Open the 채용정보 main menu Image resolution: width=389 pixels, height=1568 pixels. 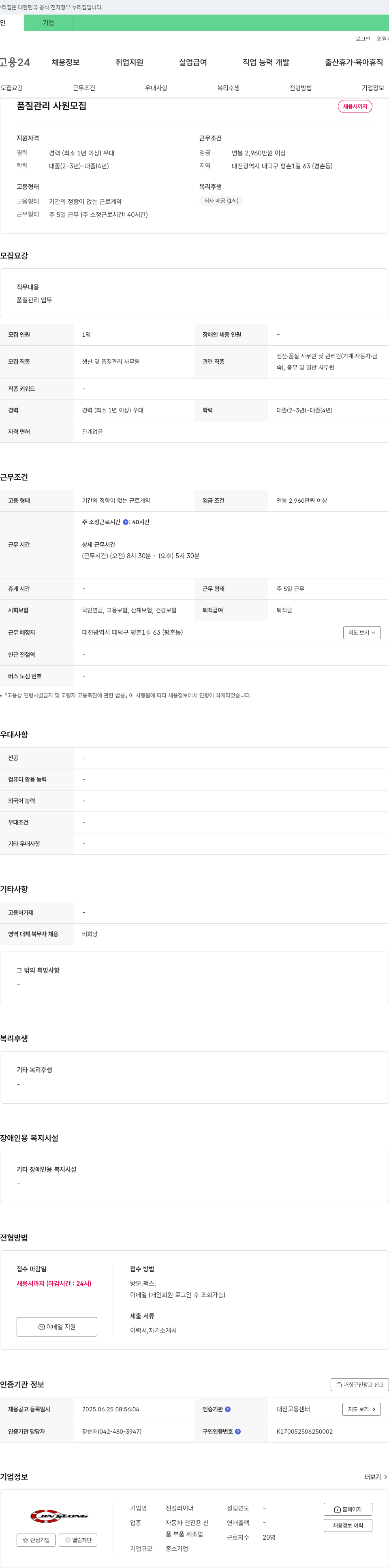pyautogui.click(x=65, y=62)
